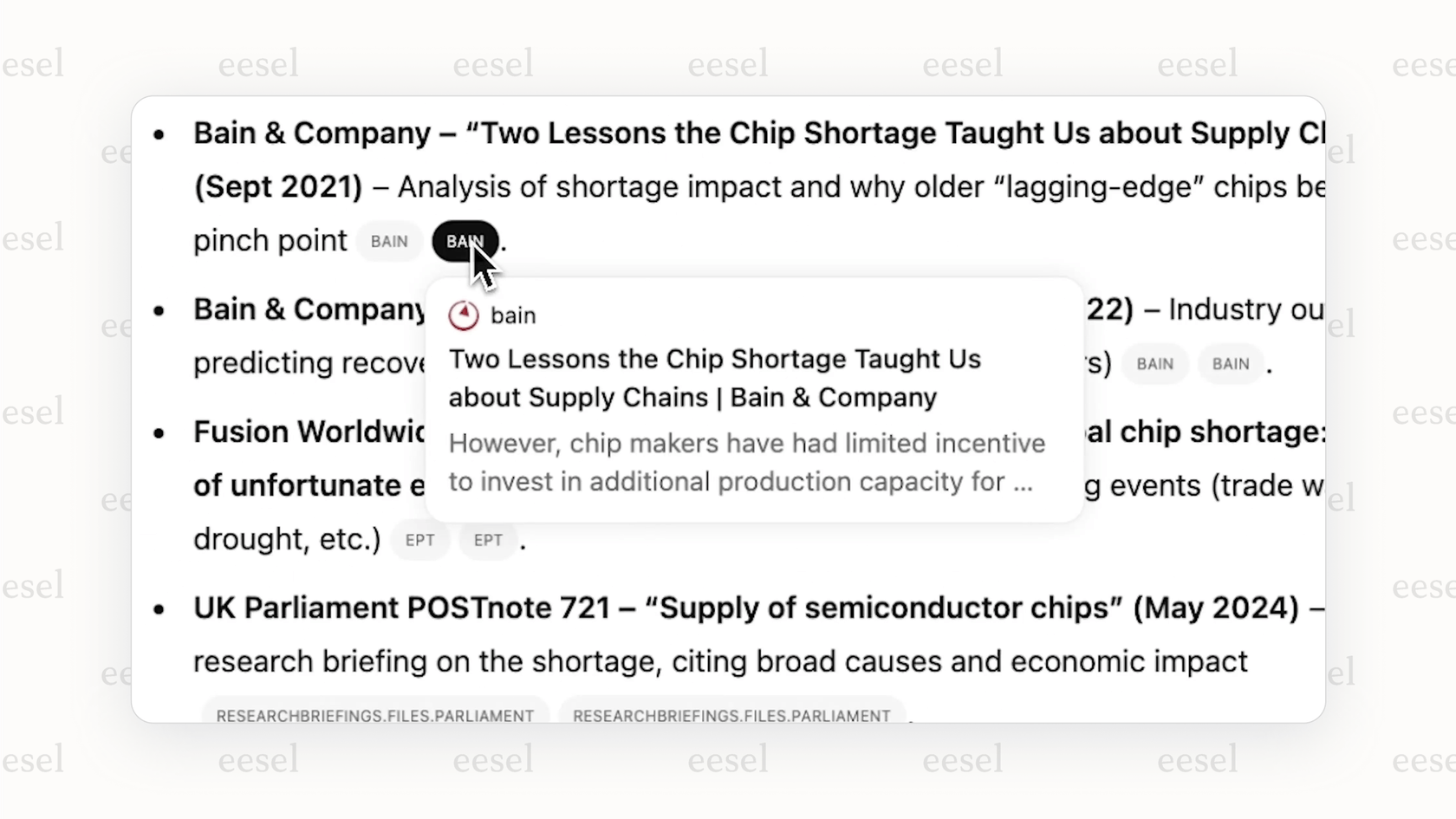Screen dimensions: 1456x819
Task: Open the first BAIN chip in the second bullet
Action: coord(1154,364)
